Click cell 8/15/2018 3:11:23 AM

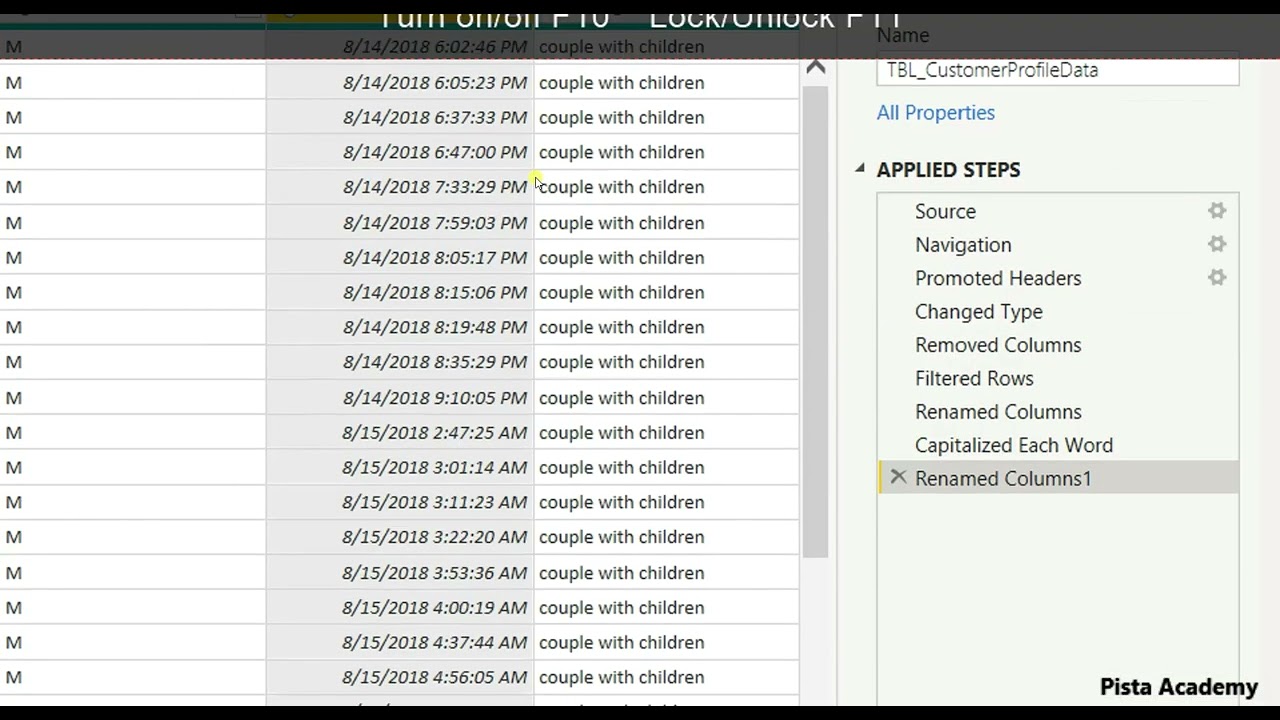(400, 502)
